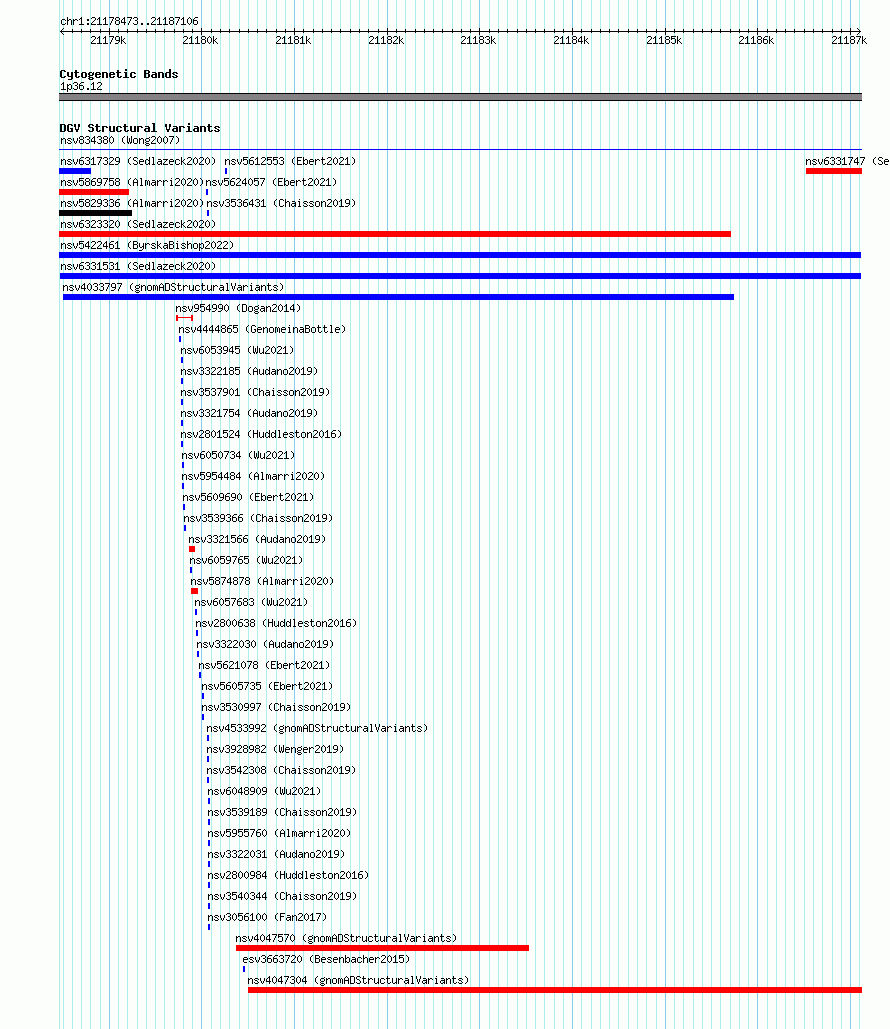Select the nsv3928982 (Wenger2019) label
Image resolution: width=890 pixels, height=1029 pixels.
(275, 749)
